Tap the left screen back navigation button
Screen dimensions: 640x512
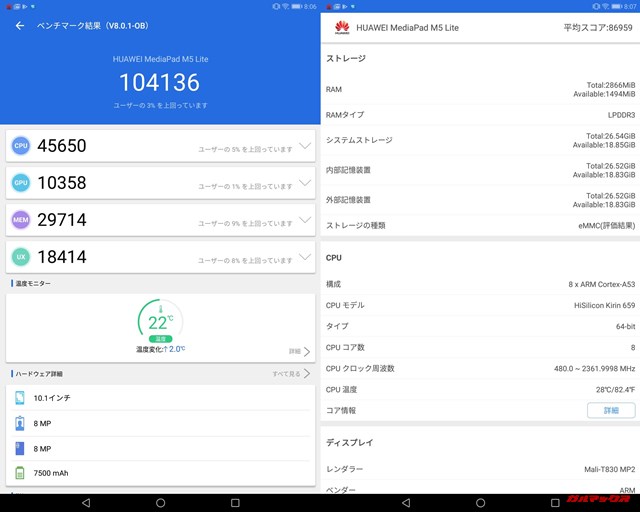[86, 503]
